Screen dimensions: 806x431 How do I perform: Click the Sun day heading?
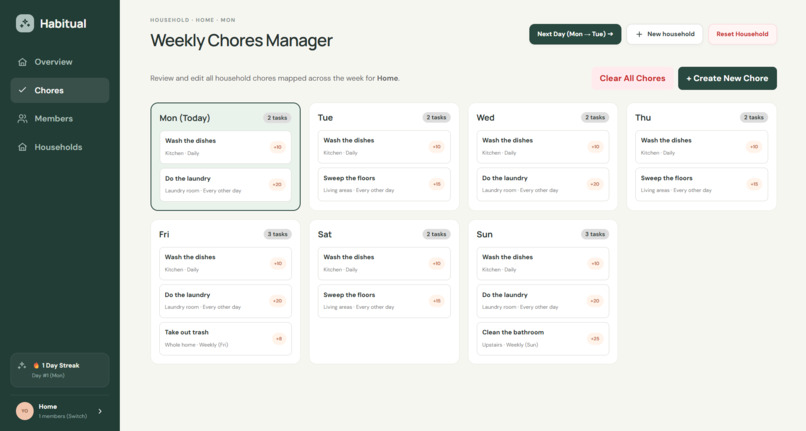(484, 234)
